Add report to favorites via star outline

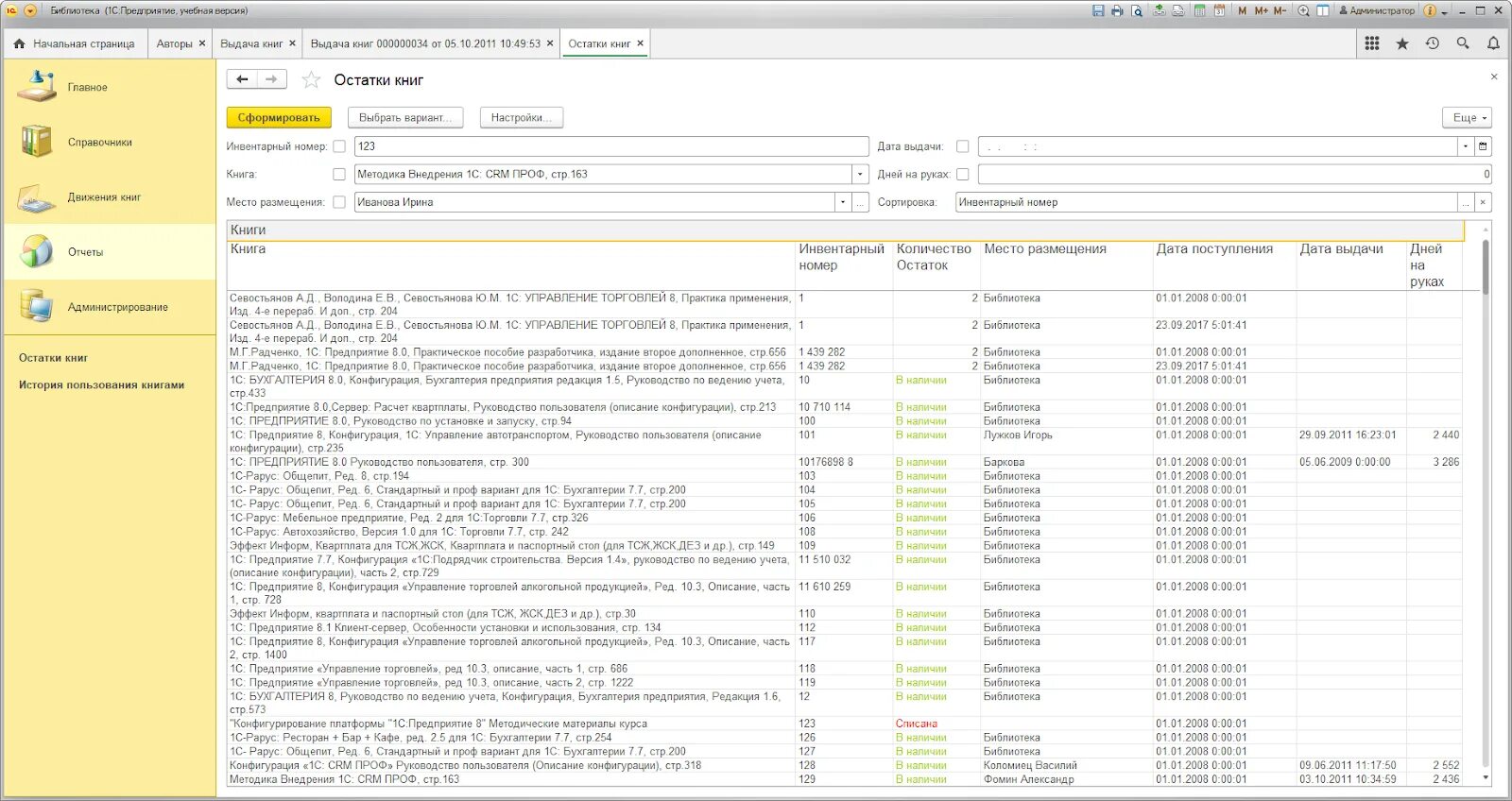(311, 80)
